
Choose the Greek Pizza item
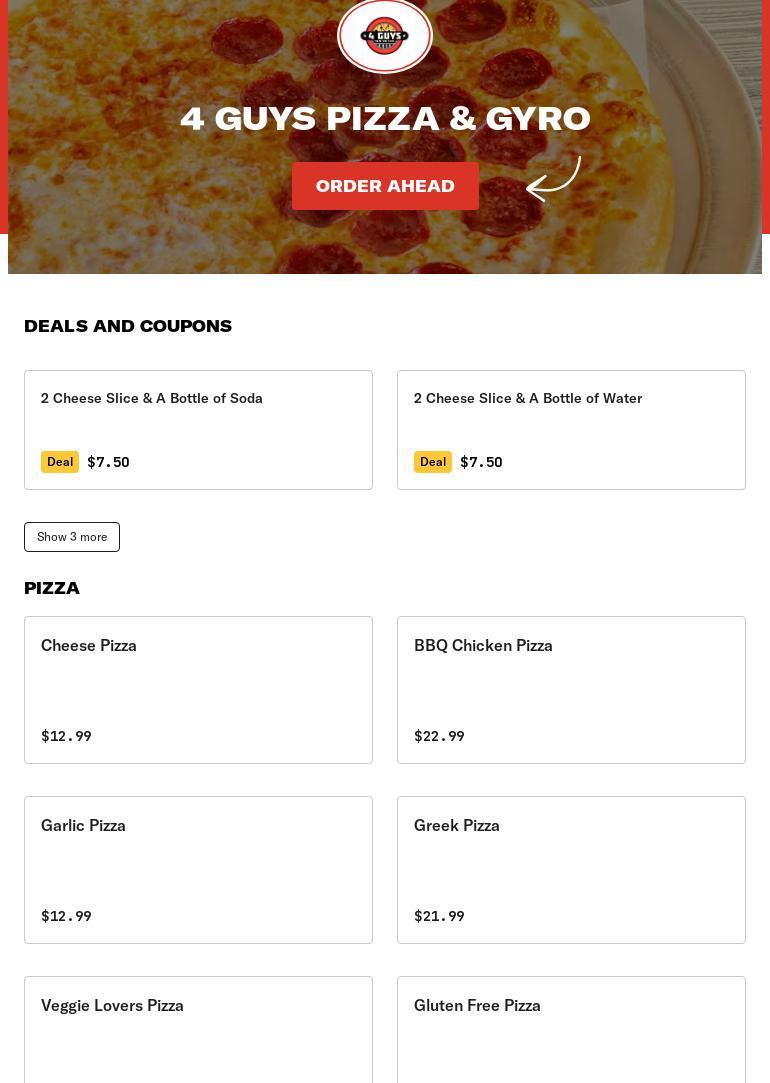point(571,870)
